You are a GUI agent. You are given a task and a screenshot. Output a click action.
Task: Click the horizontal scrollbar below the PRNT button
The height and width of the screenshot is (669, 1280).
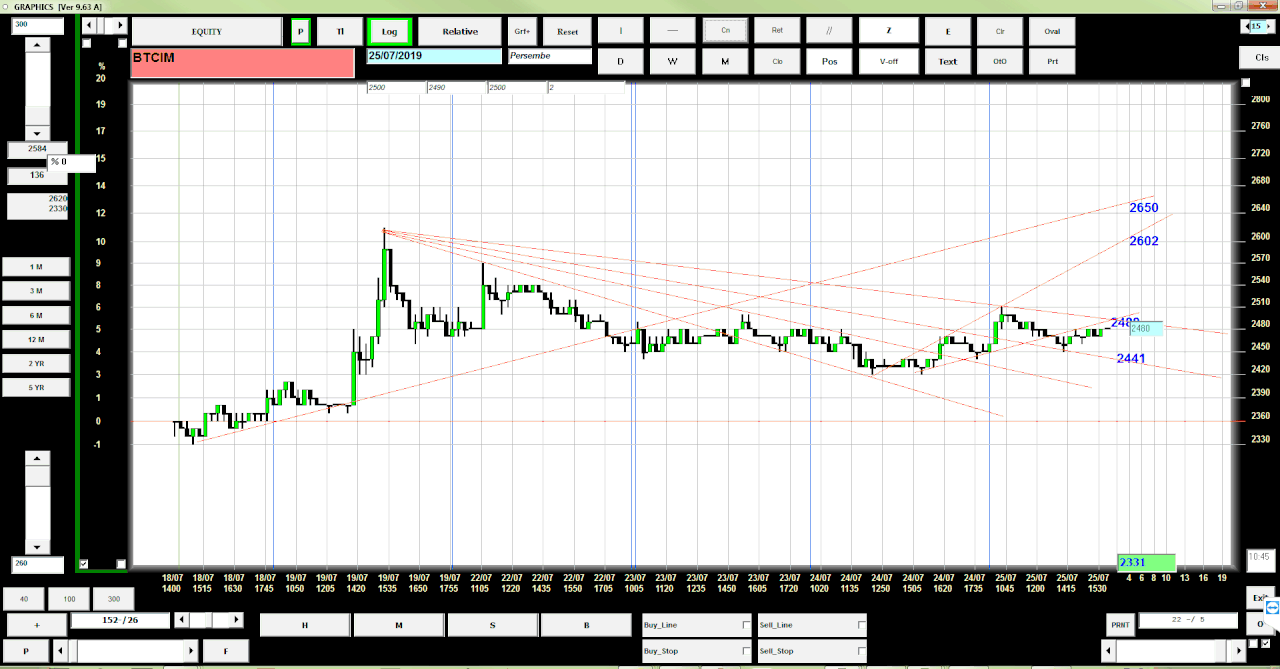click(1176, 651)
